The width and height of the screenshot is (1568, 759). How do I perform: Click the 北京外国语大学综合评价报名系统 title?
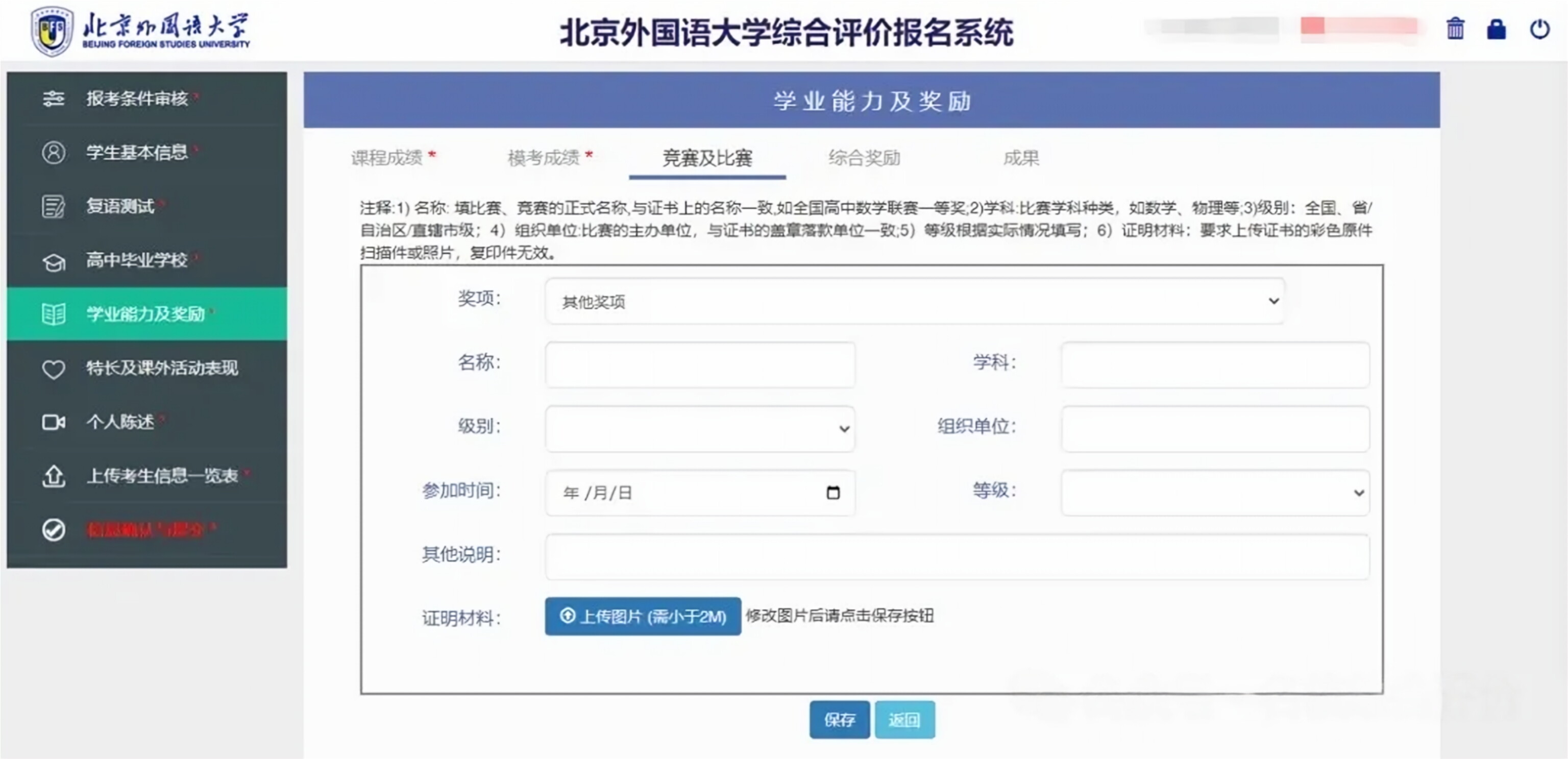[787, 32]
